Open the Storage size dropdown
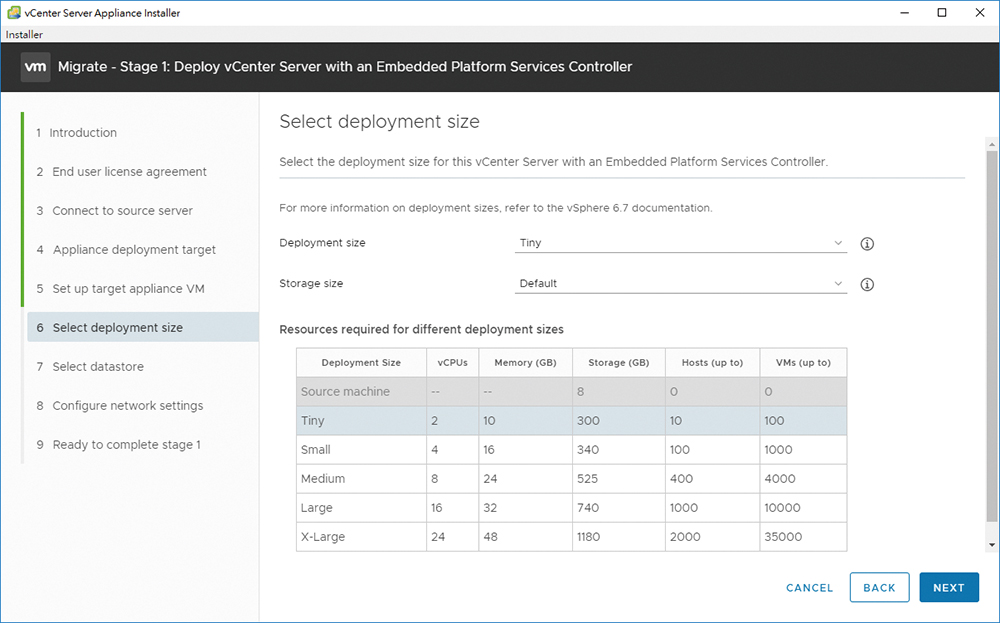This screenshot has height=623, width=1000. coord(680,284)
